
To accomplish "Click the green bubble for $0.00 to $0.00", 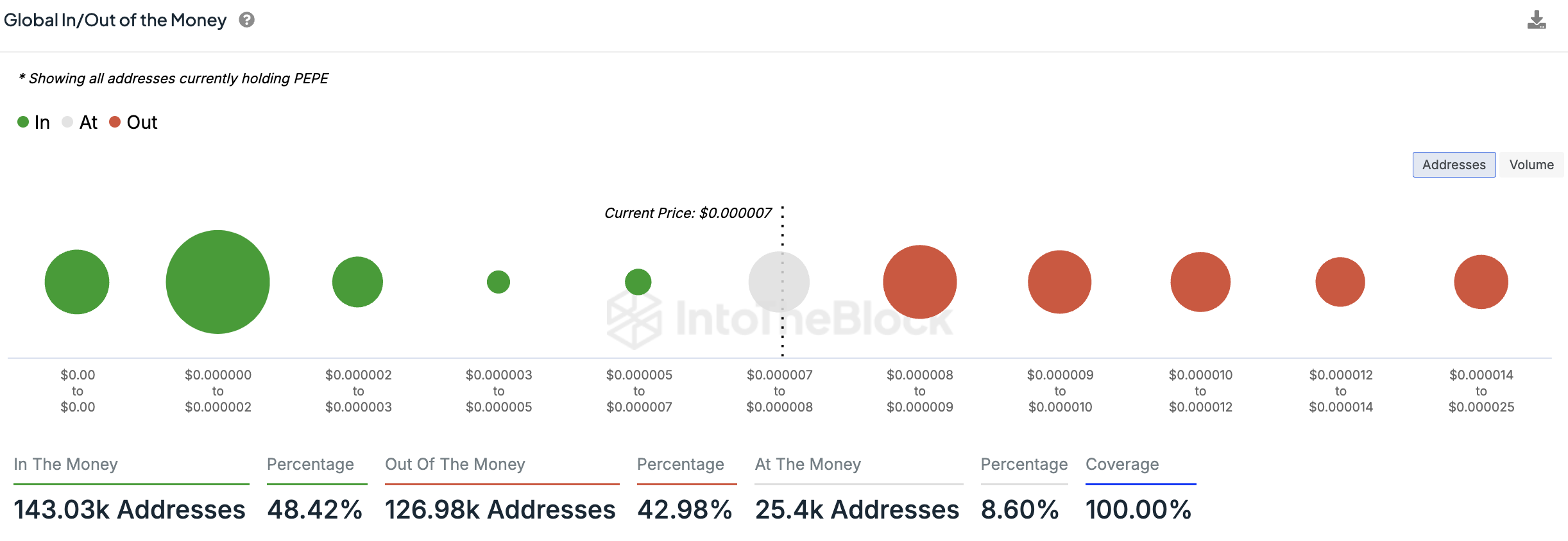I will click(x=77, y=282).
